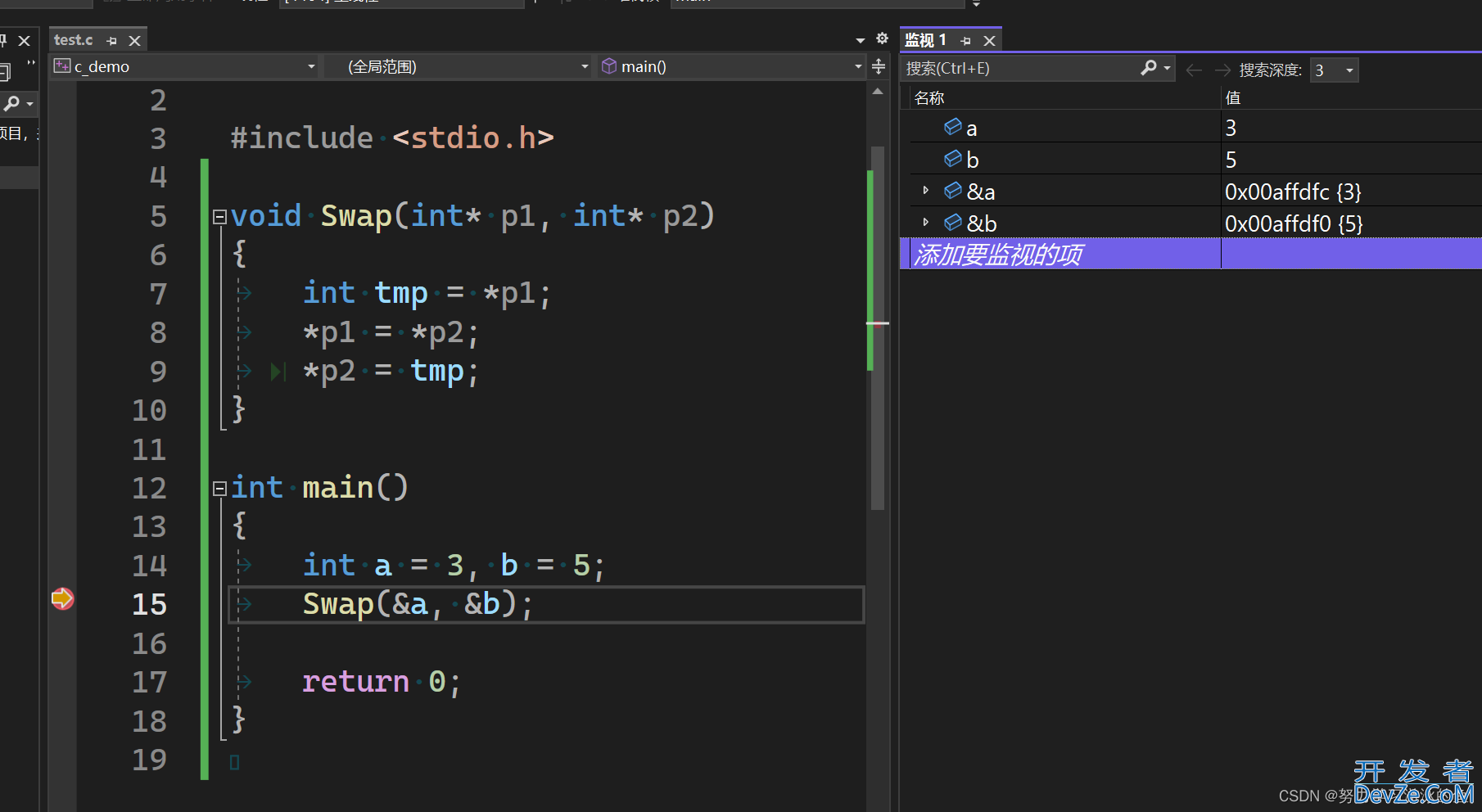
Task: Go to previous search result arrow
Action: tap(1194, 70)
